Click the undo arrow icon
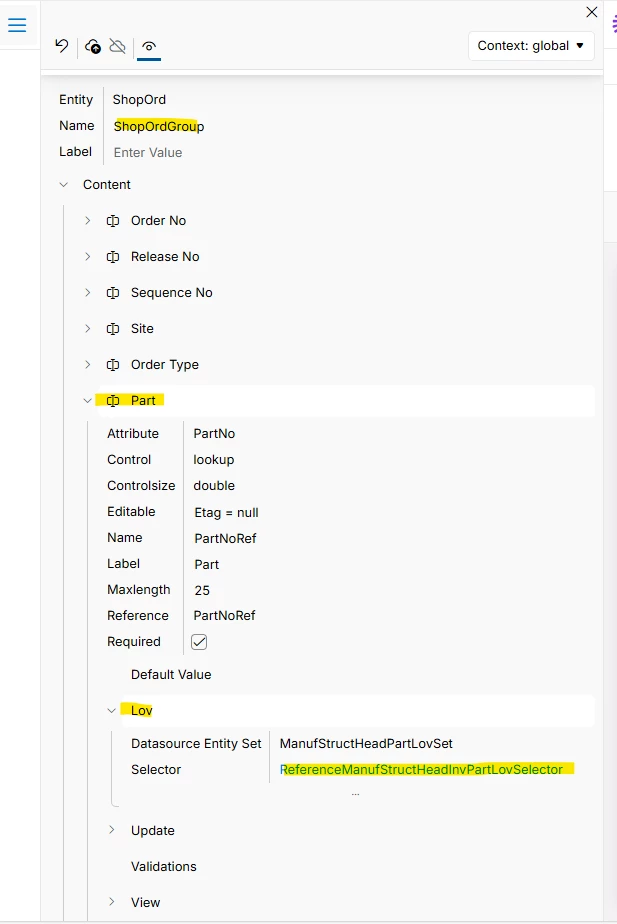This screenshot has height=924, width=617. click(62, 46)
